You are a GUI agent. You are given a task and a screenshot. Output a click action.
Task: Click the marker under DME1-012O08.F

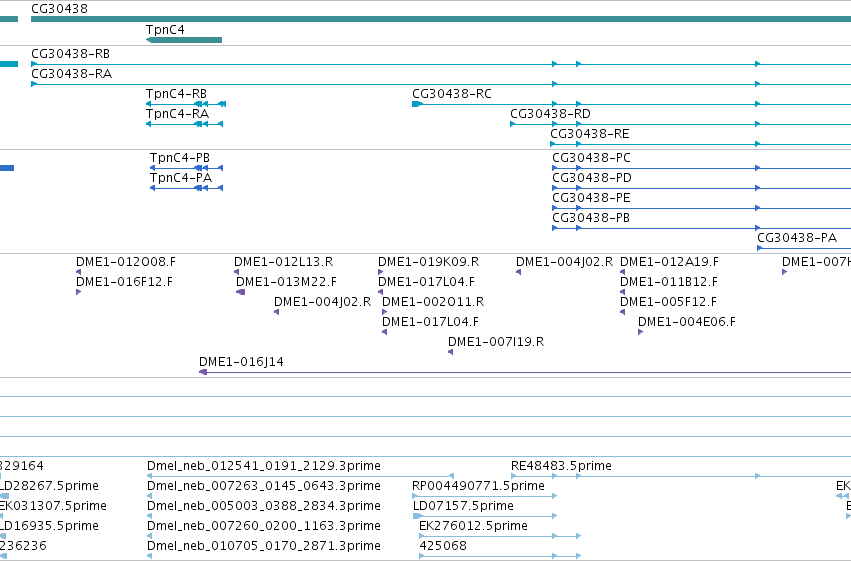click(x=79, y=272)
